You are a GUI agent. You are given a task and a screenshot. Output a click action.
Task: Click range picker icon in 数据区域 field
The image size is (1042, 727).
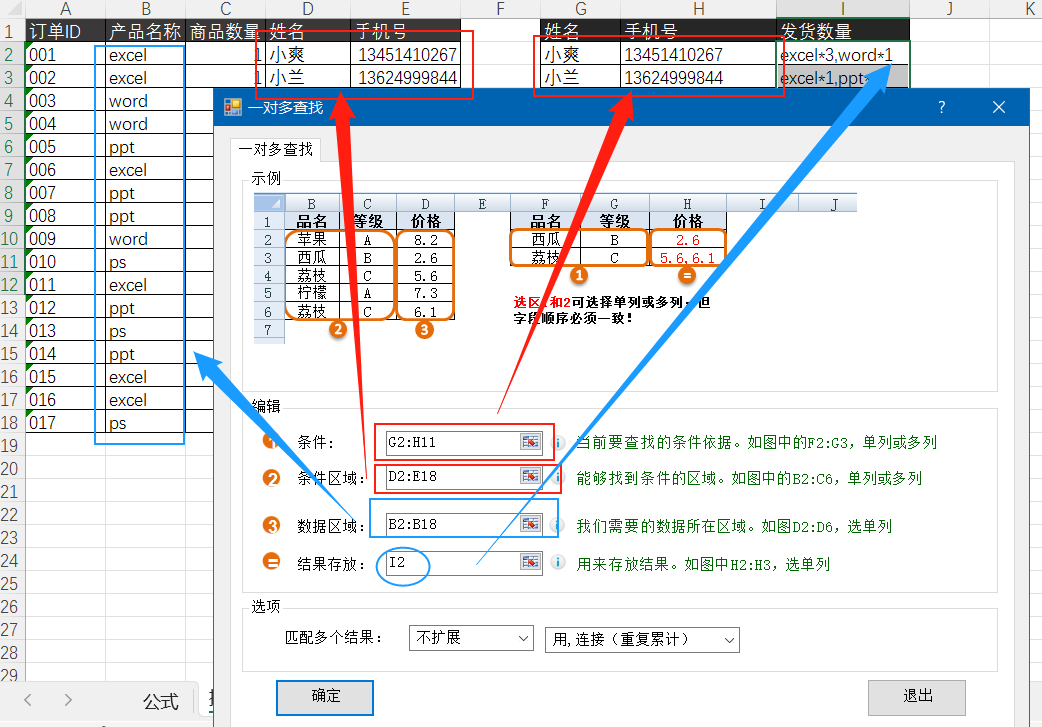530,524
